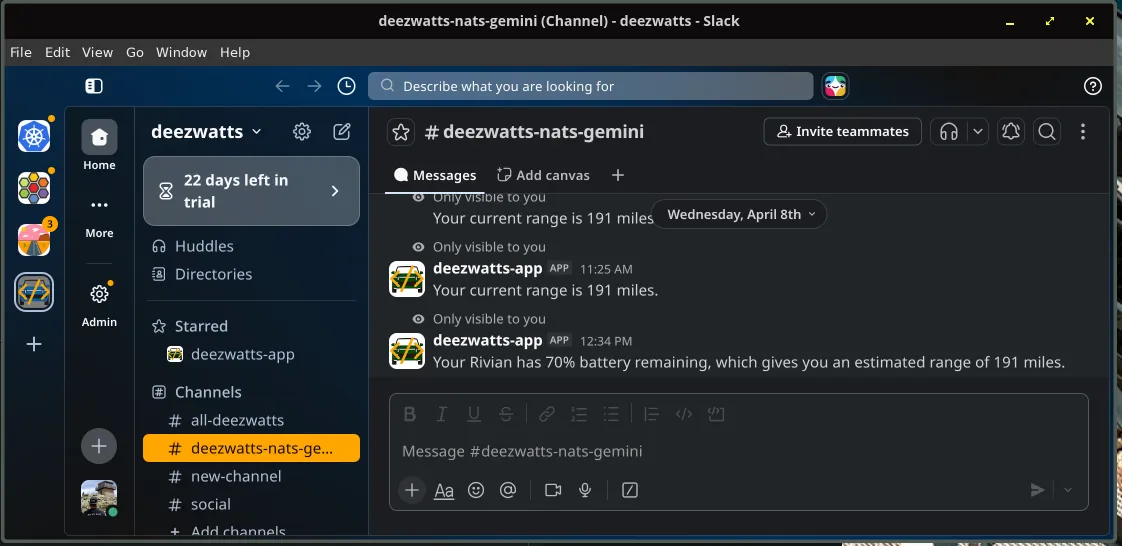Open send options dropdown arrow

[x=1068, y=490]
